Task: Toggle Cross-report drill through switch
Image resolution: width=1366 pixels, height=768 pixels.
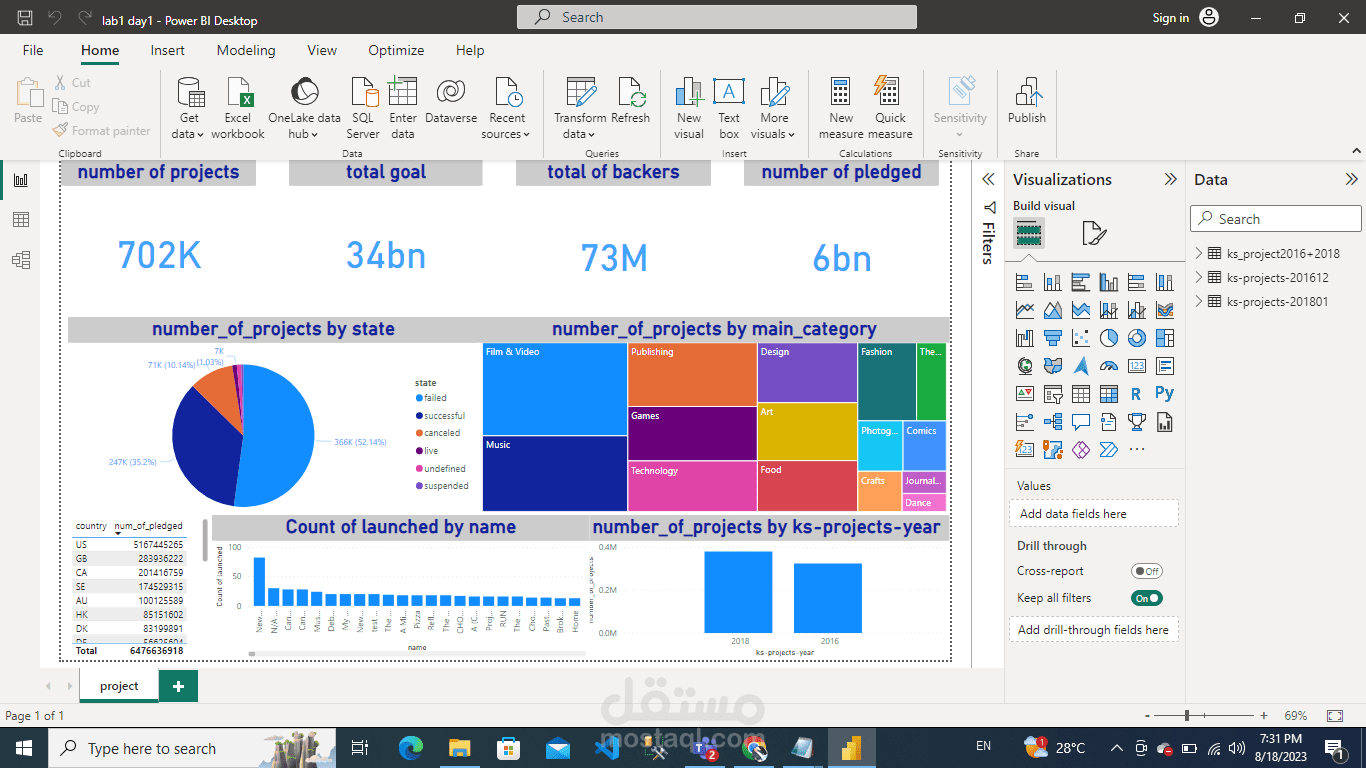Action: pos(1146,571)
